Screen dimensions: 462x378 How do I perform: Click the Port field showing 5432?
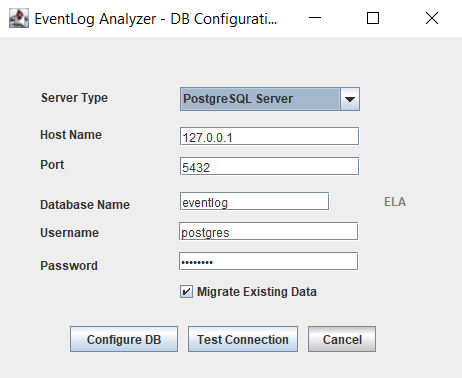pos(269,166)
